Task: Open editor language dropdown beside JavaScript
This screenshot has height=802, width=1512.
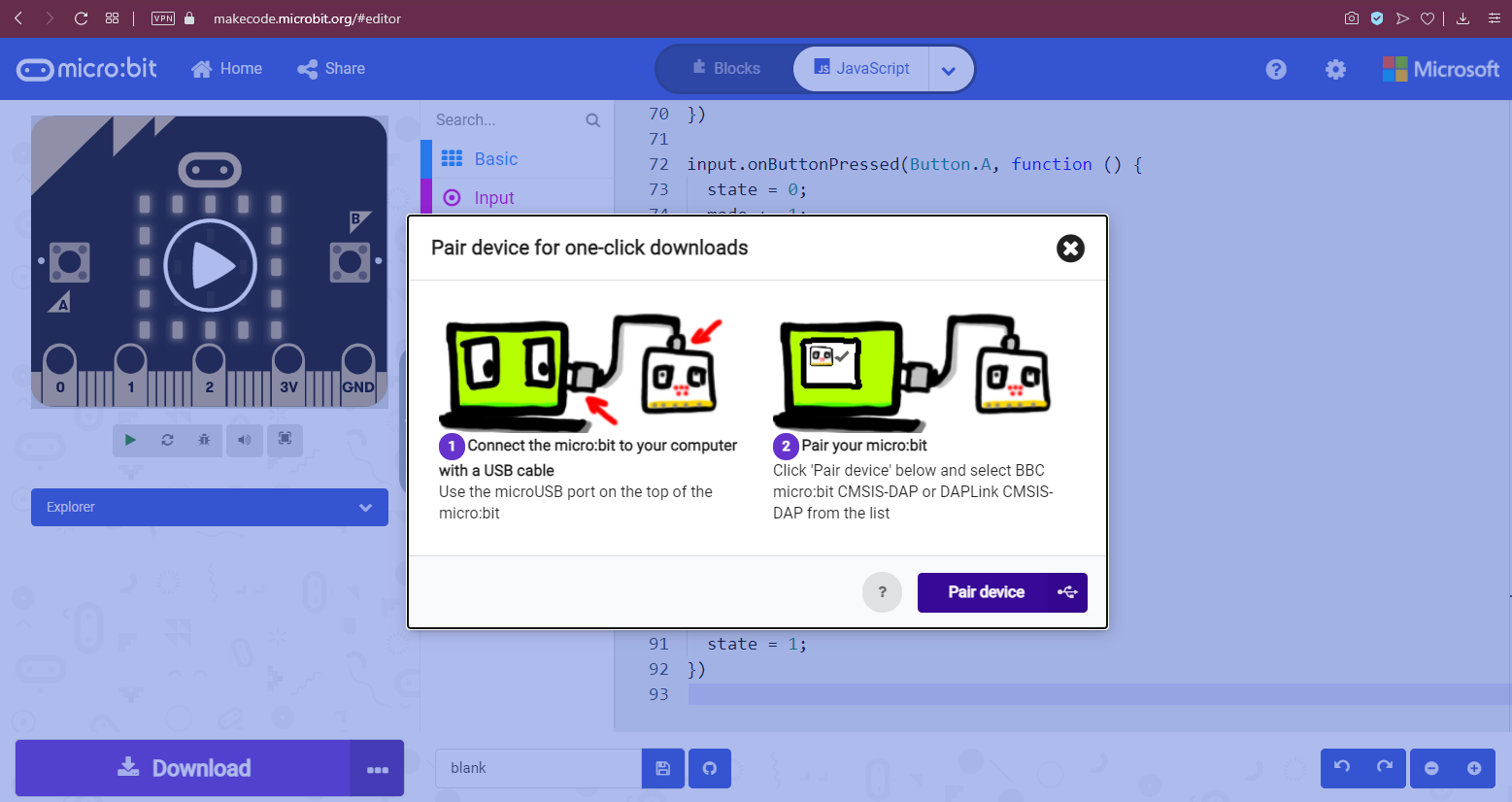Action: 949,70
